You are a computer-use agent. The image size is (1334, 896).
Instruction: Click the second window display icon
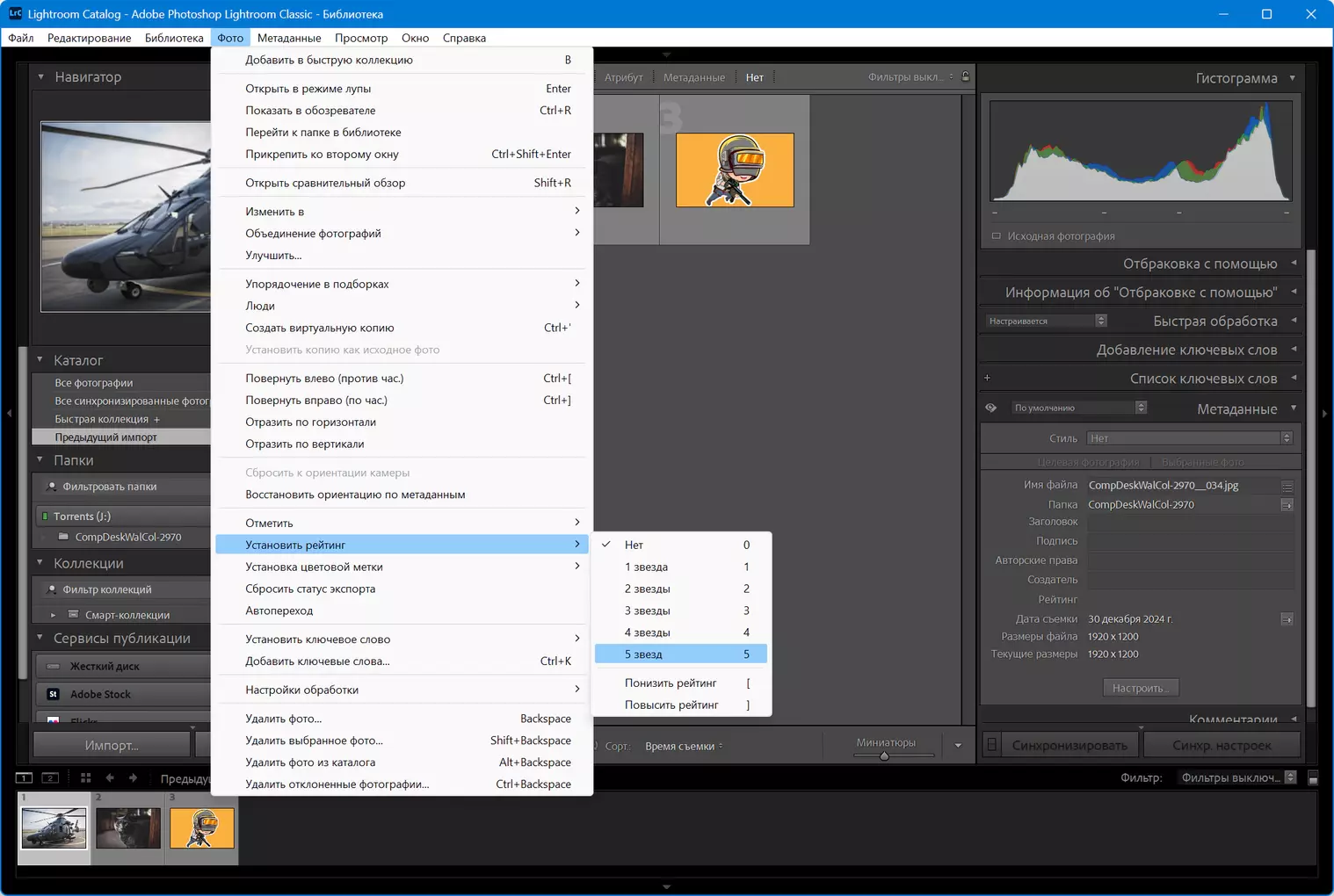(x=51, y=777)
